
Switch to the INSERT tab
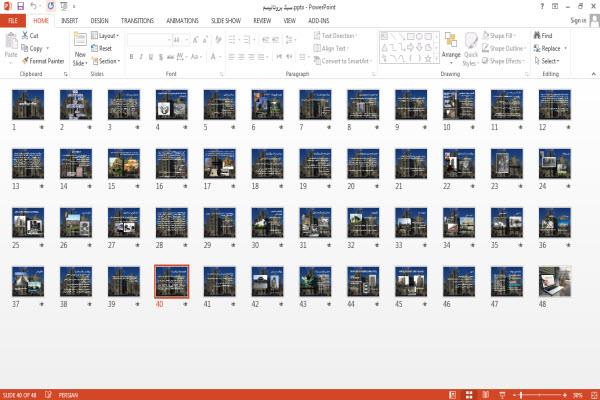tap(69, 21)
